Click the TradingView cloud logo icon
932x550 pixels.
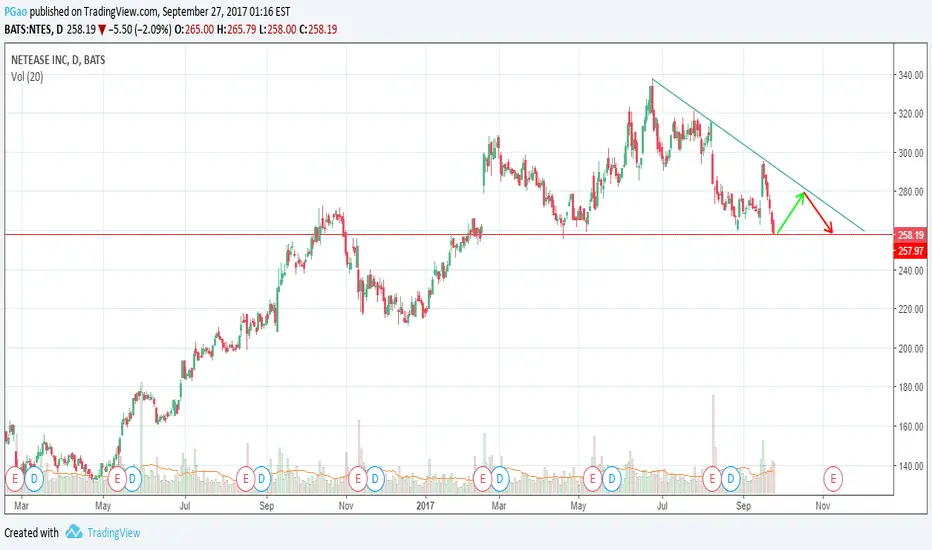coord(74,532)
